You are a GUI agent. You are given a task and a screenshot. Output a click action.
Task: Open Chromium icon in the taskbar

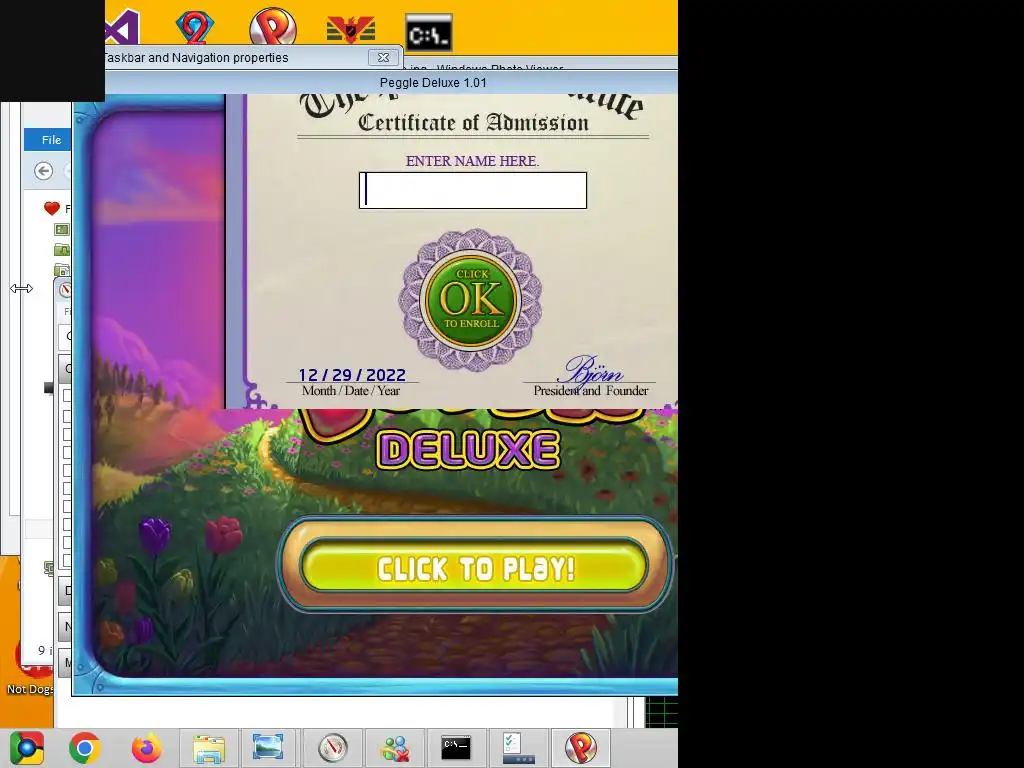pos(27,748)
